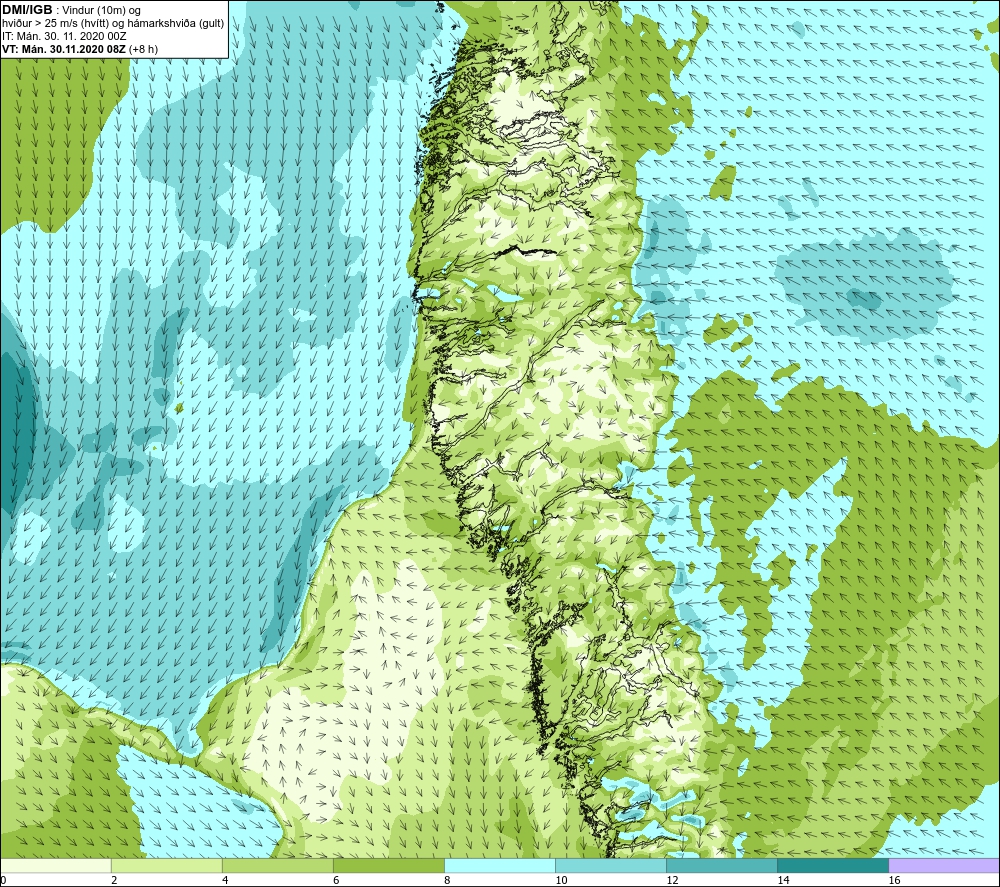Click the 6-8 m/s dark green swatch
This screenshot has width=1000, height=887.
tap(389, 865)
